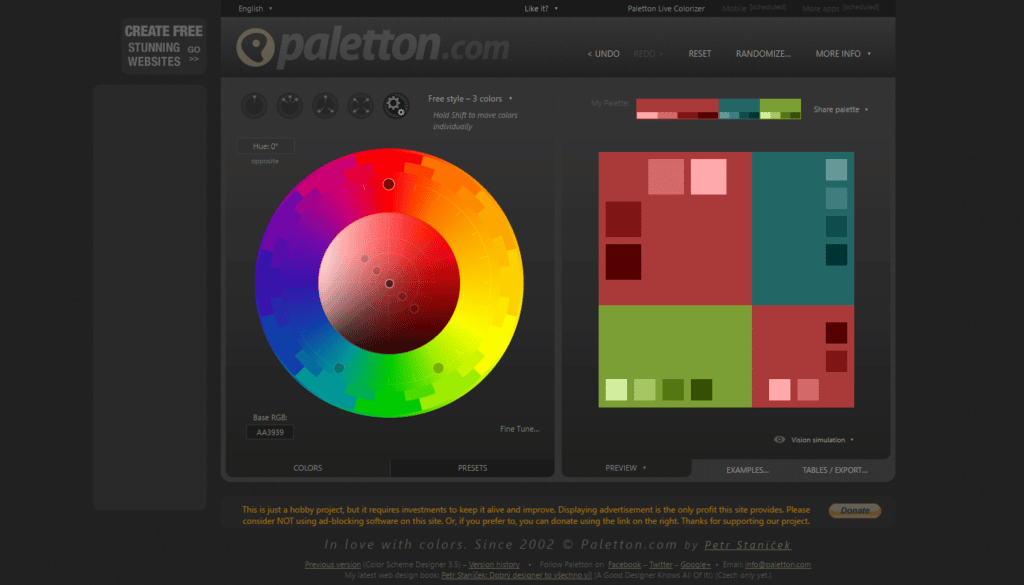
Task: Open the Fine Tune... option
Action: pyautogui.click(x=520, y=429)
